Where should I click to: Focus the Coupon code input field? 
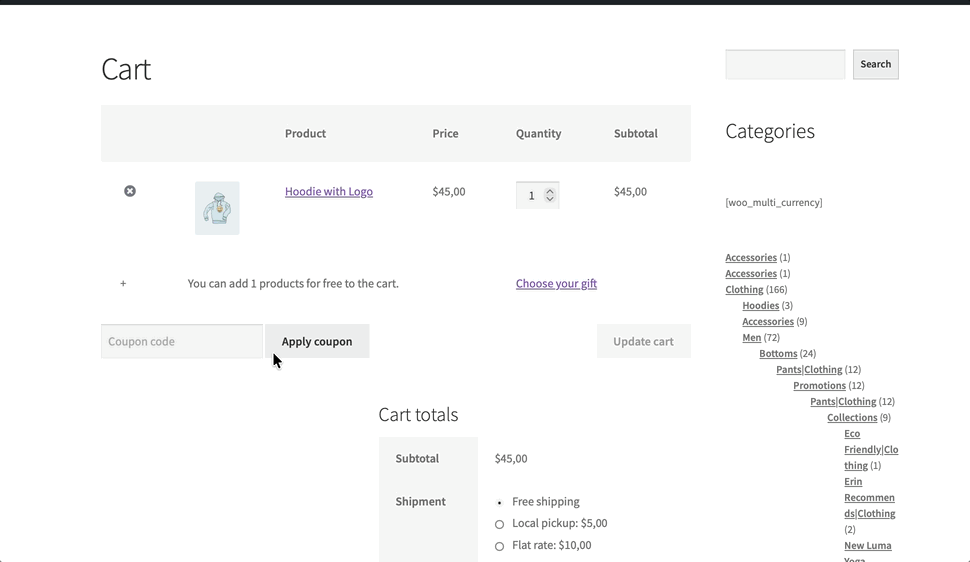pos(181,341)
